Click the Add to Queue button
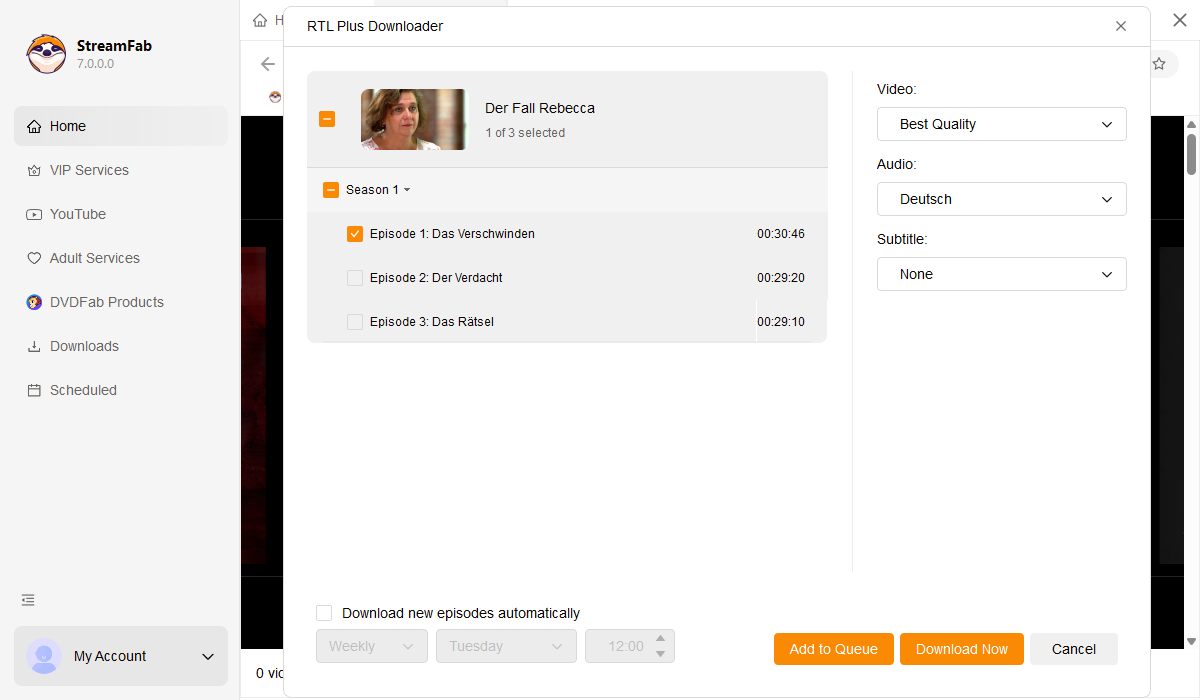This screenshot has height=700, width=1200. click(833, 649)
